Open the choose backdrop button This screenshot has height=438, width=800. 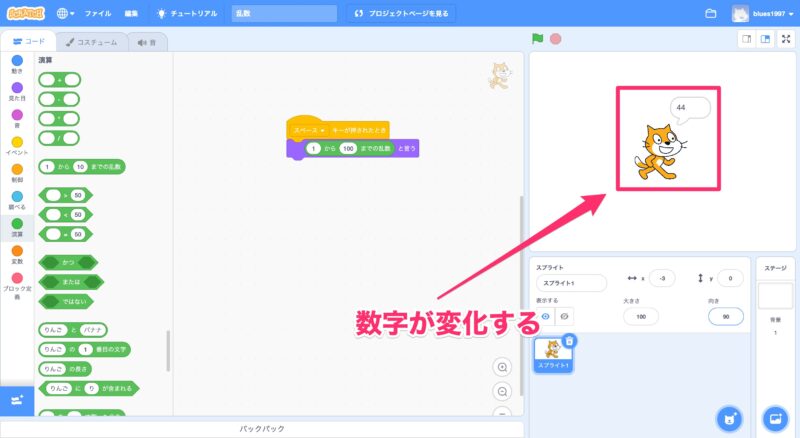775,418
